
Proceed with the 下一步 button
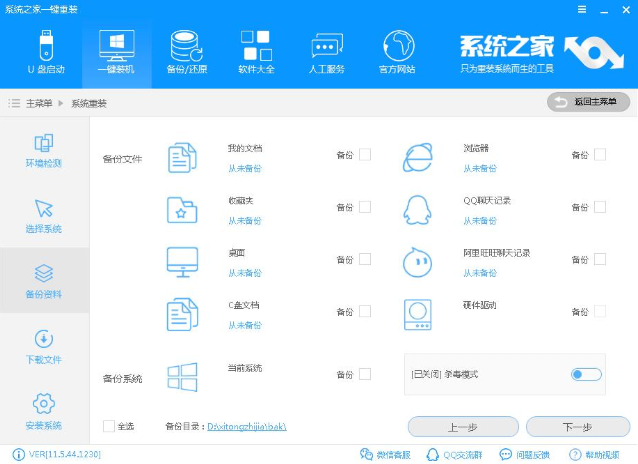tap(578, 427)
